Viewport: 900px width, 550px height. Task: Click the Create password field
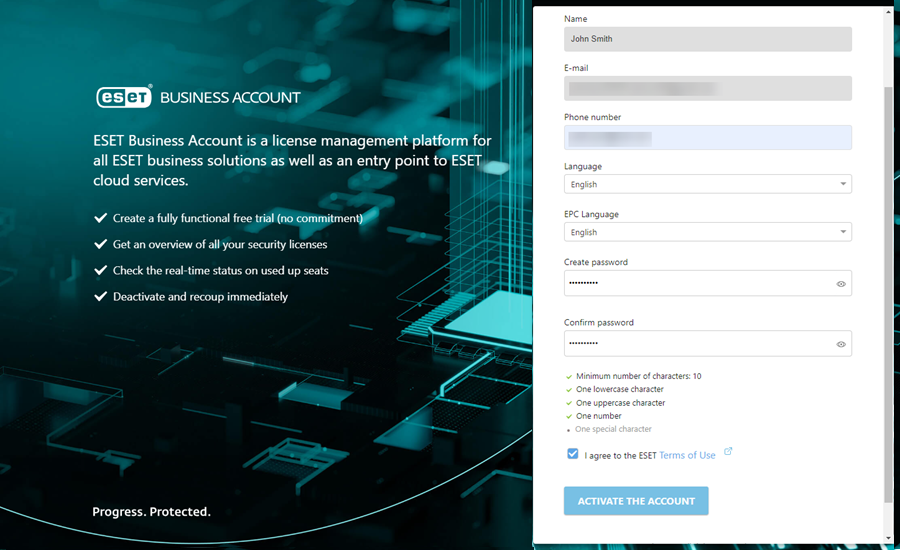[708, 283]
